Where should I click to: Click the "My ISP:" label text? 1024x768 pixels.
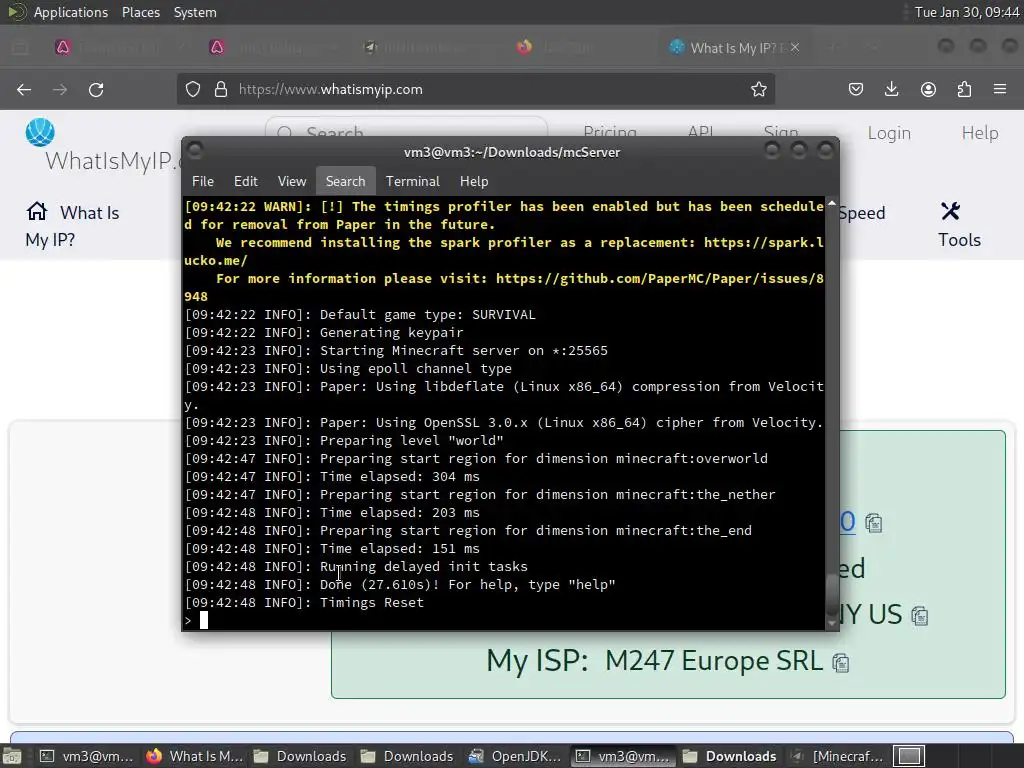[x=537, y=661]
